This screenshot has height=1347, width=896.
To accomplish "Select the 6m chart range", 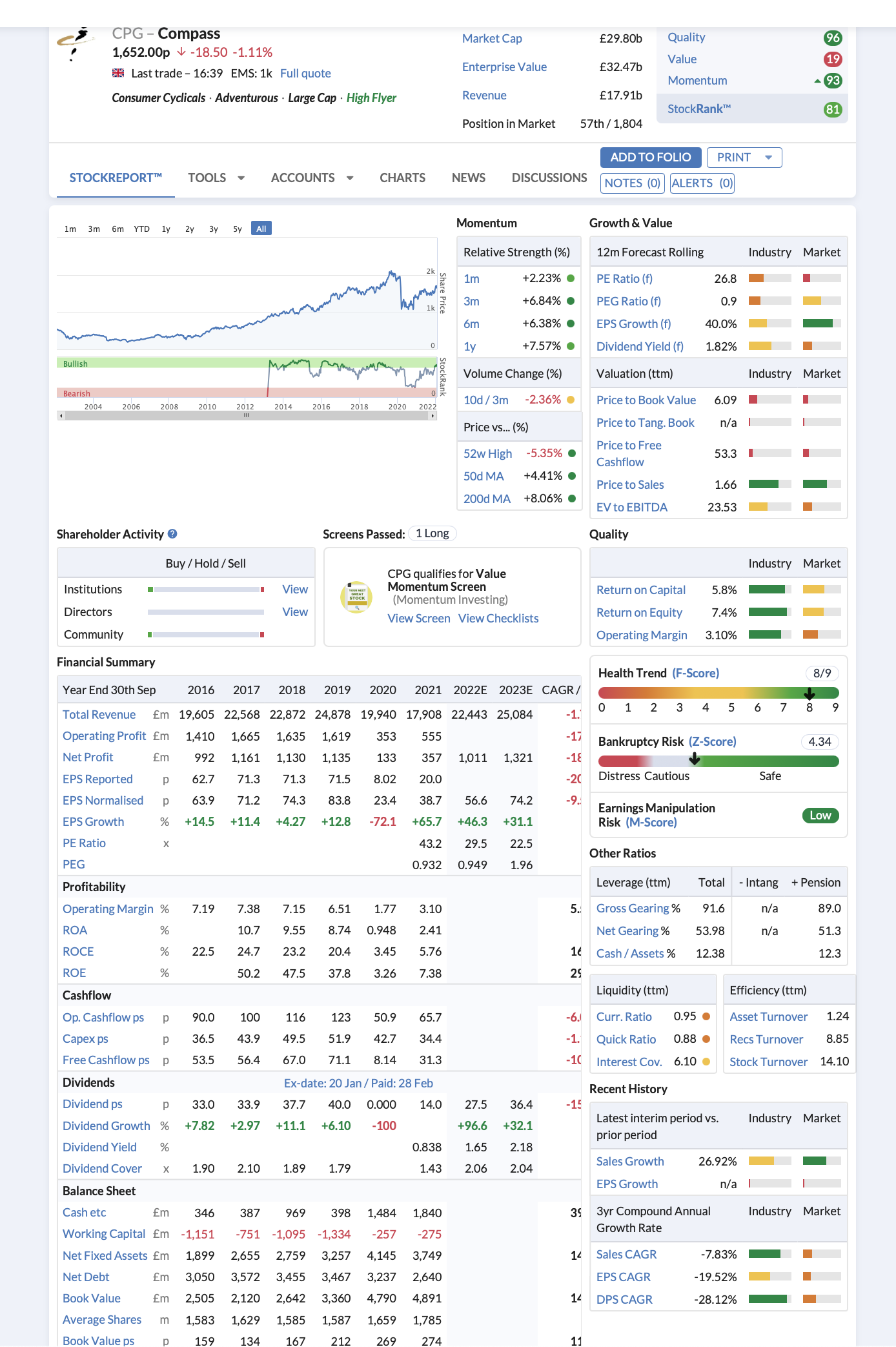I will pyautogui.click(x=117, y=229).
